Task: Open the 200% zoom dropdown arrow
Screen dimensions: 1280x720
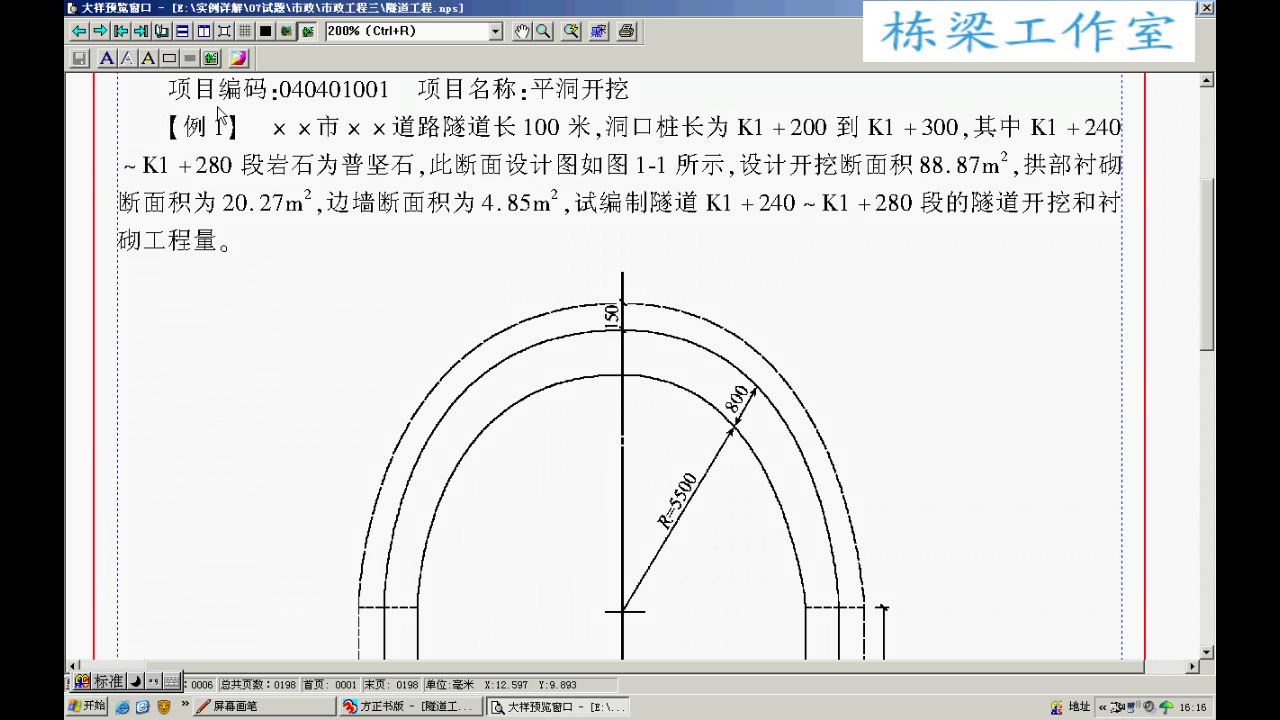Action: point(496,31)
